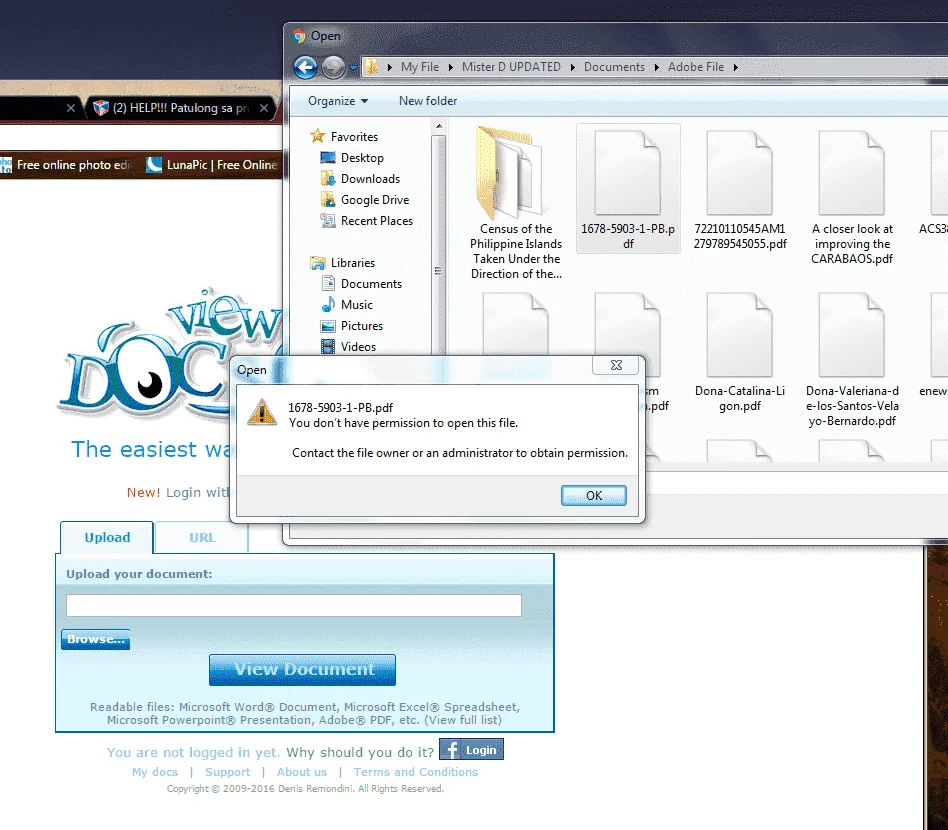Select the URL tab on ViewDocs
Image resolution: width=948 pixels, height=830 pixels.
201,537
